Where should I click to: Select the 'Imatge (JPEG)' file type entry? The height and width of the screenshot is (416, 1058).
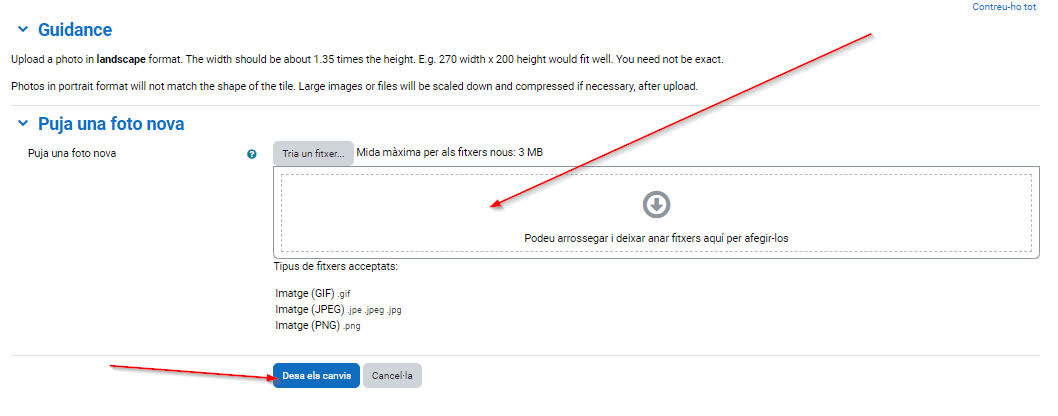338,310
